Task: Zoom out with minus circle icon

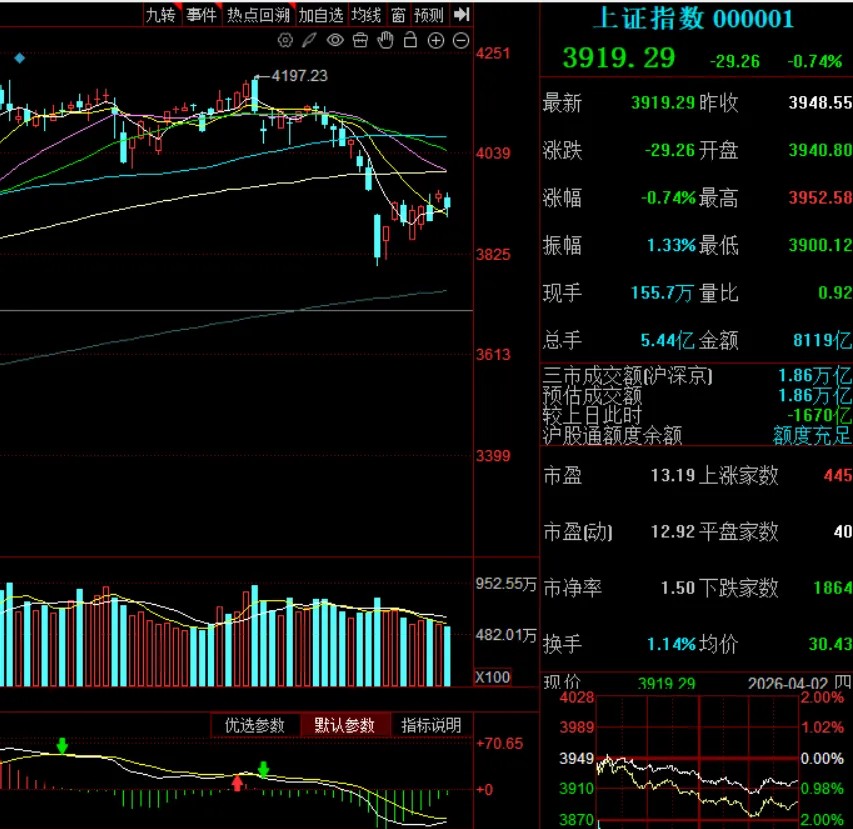Action: [x=461, y=41]
